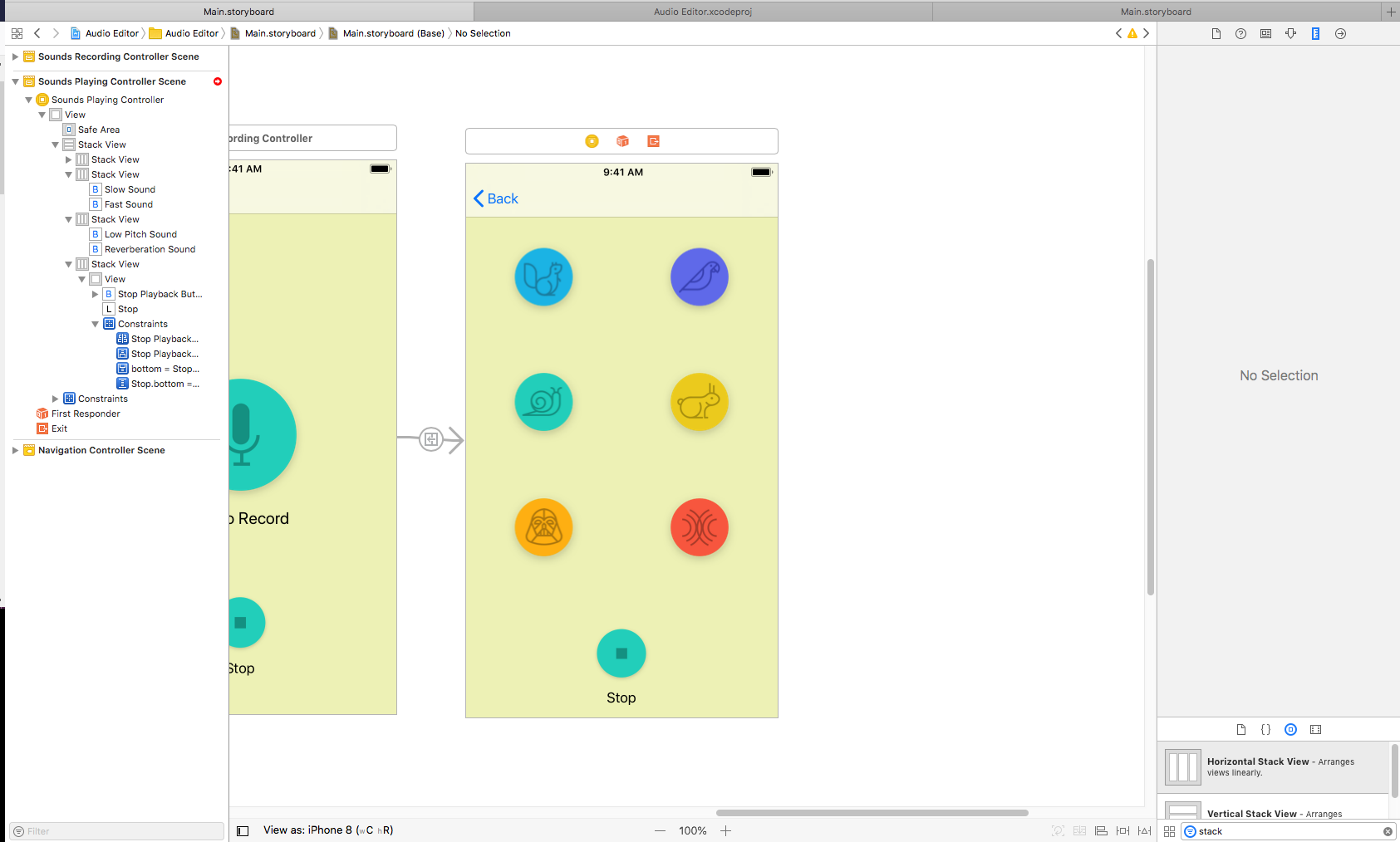This screenshot has width=1400, height=842.
Task: Open the Connections inspector arrow icon
Action: coord(1340,34)
